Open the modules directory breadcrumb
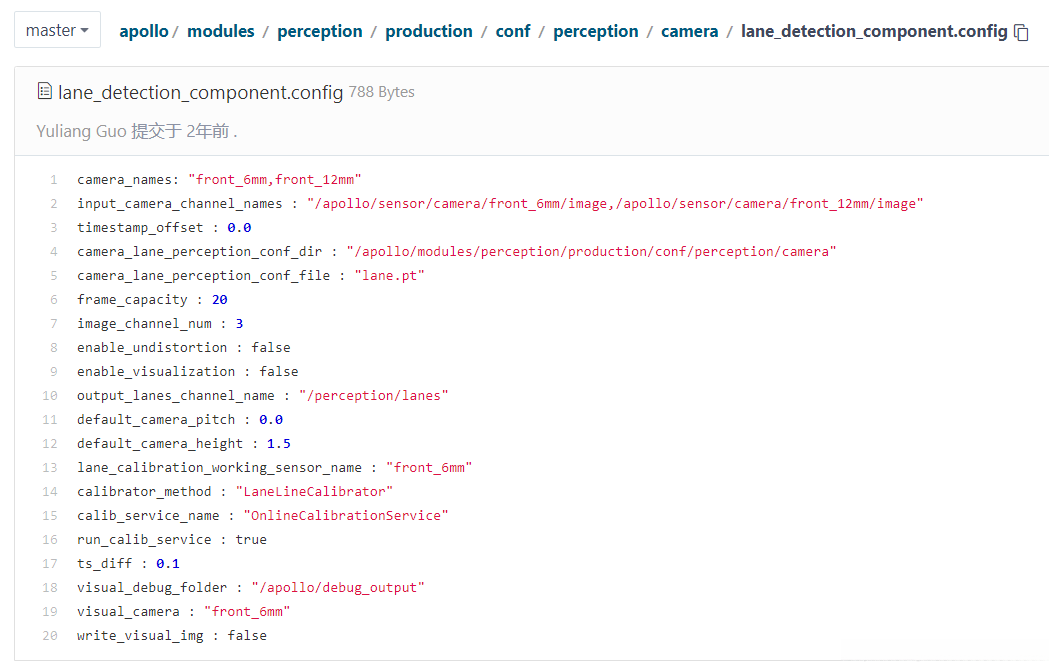Image resolution: width=1049 pixels, height=671 pixels. tap(220, 31)
